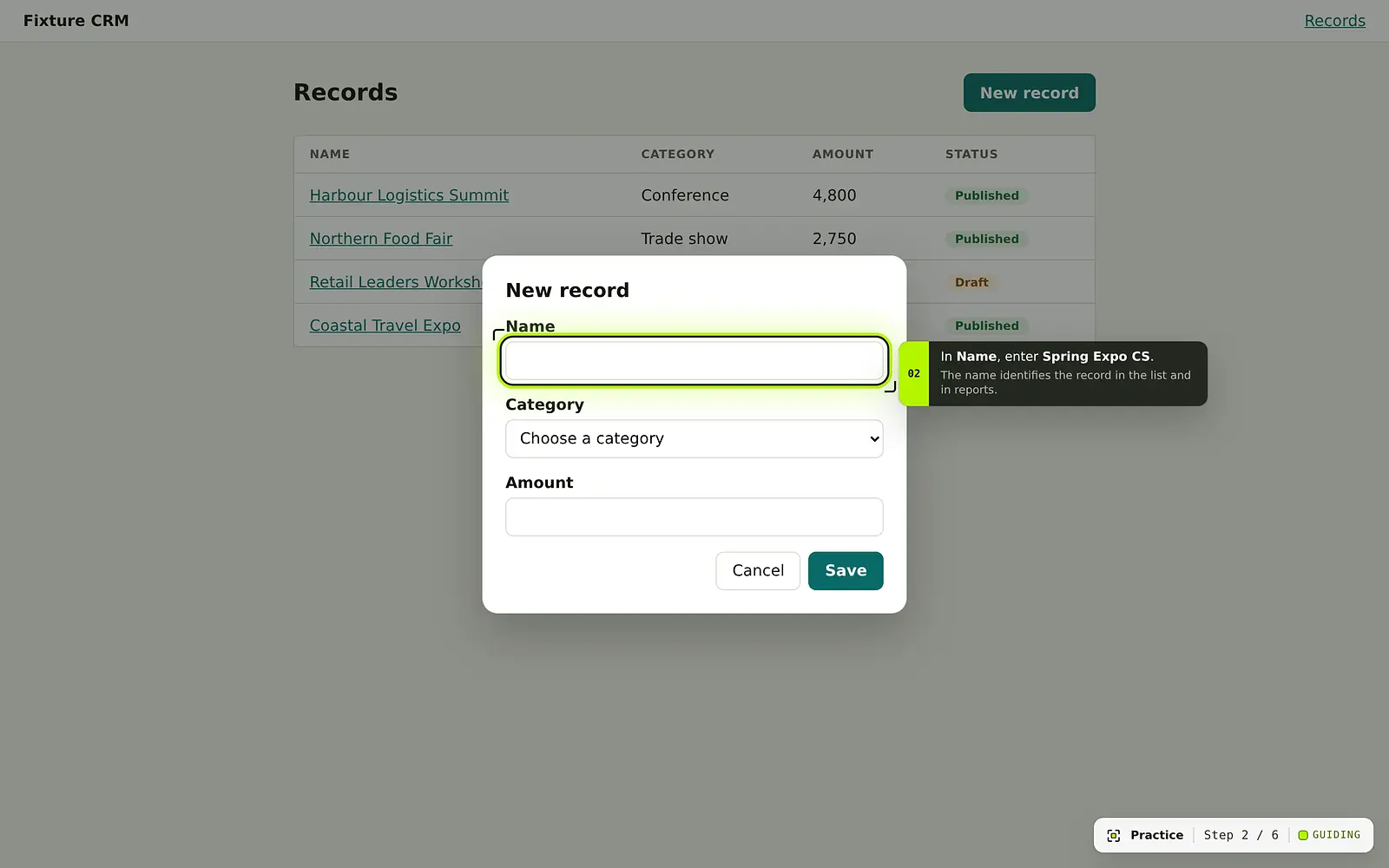The width and height of the screenshot is (1389, 868).
Task: Open Coastal Travel Expo record
Action: coord(385,325)
